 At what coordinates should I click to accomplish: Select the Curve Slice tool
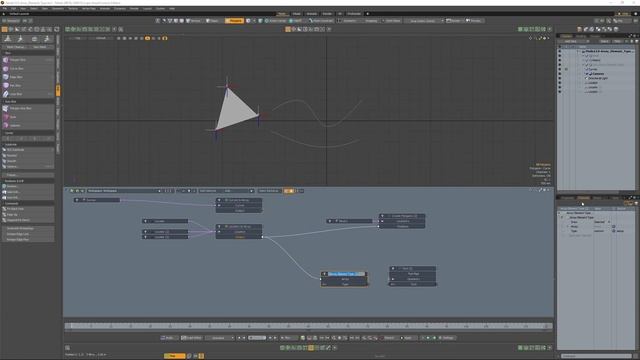[28, 68]
